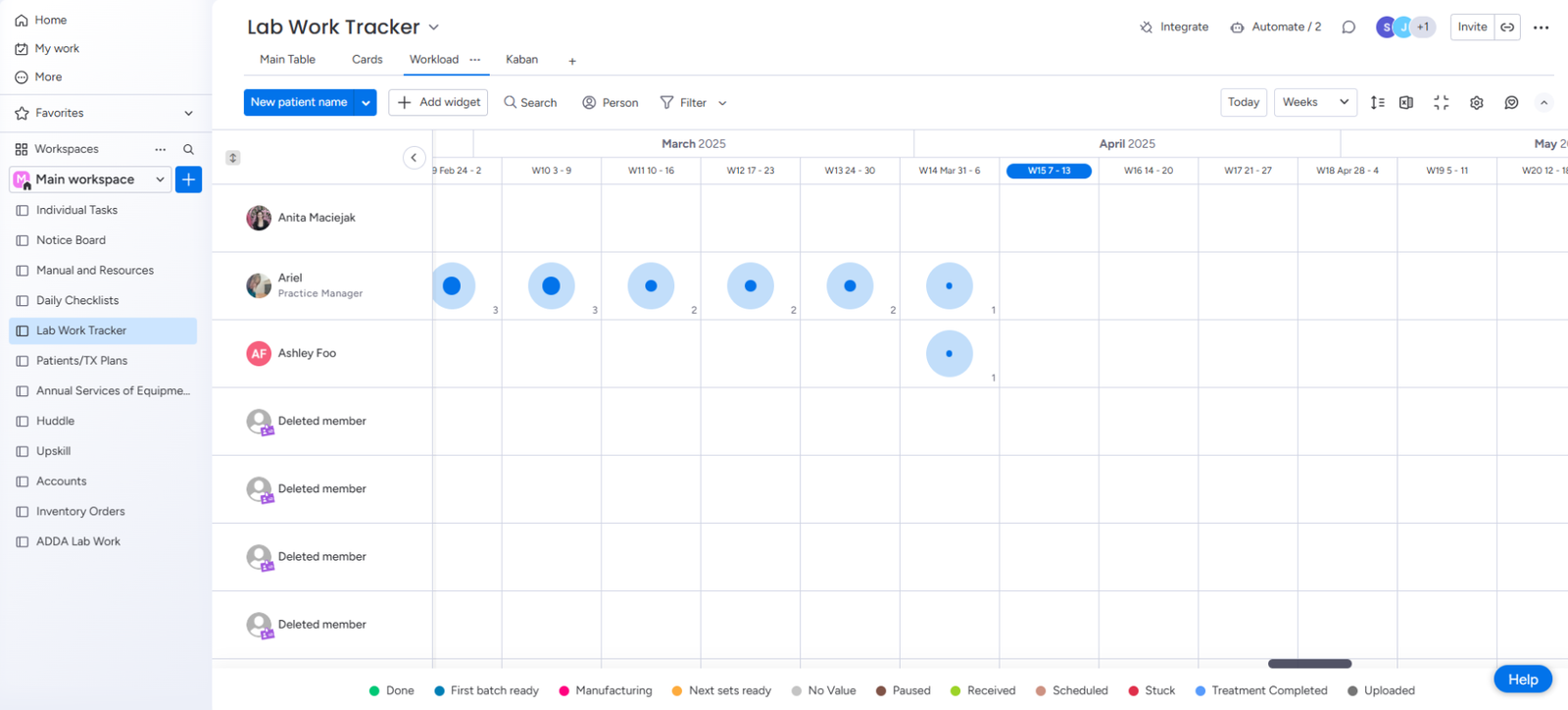Switch to the Kaban tab
This screenshot has height=710, width=1568.
tap(521, 60)
